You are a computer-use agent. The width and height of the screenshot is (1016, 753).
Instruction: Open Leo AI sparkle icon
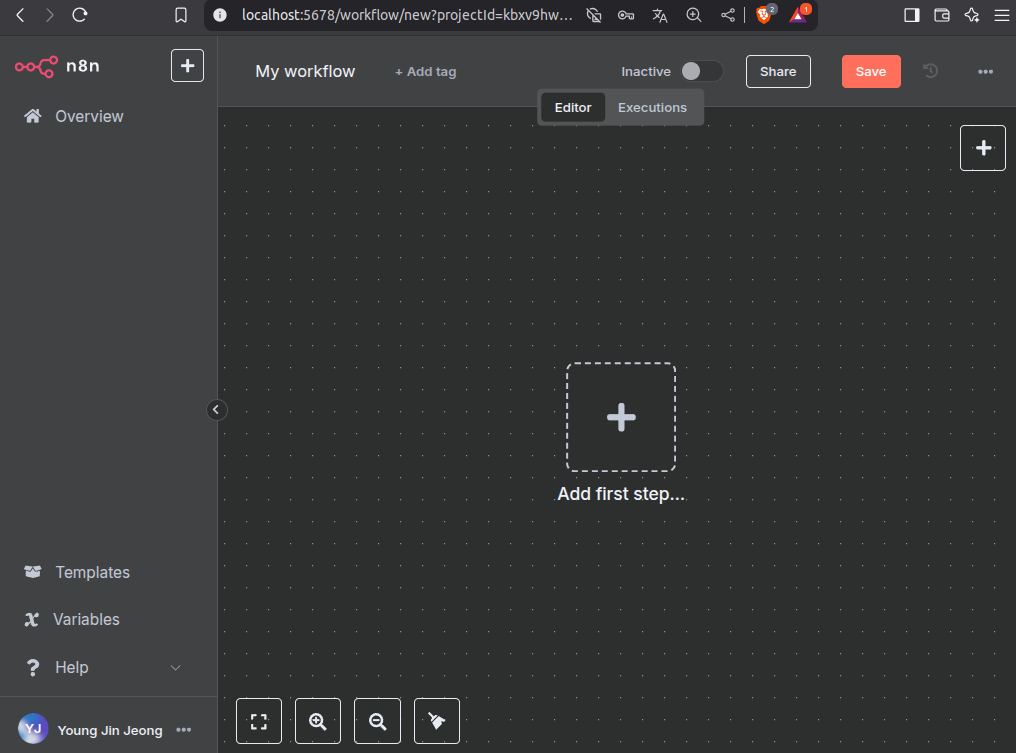(x=971, y=15)
